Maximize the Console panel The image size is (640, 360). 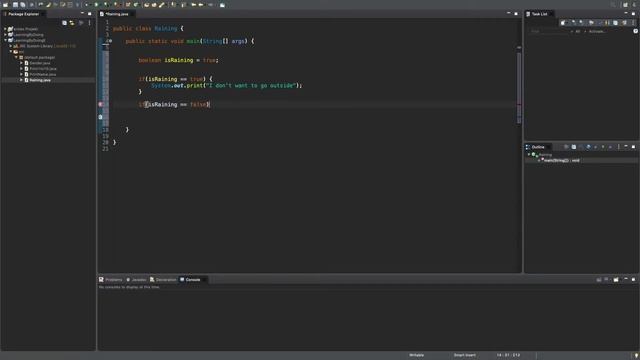coord(633,279)
